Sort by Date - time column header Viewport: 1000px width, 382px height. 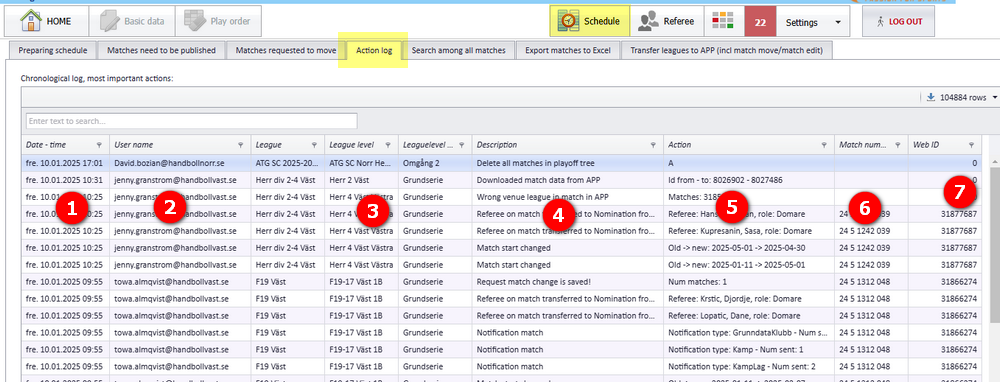(x=46, y=145)
